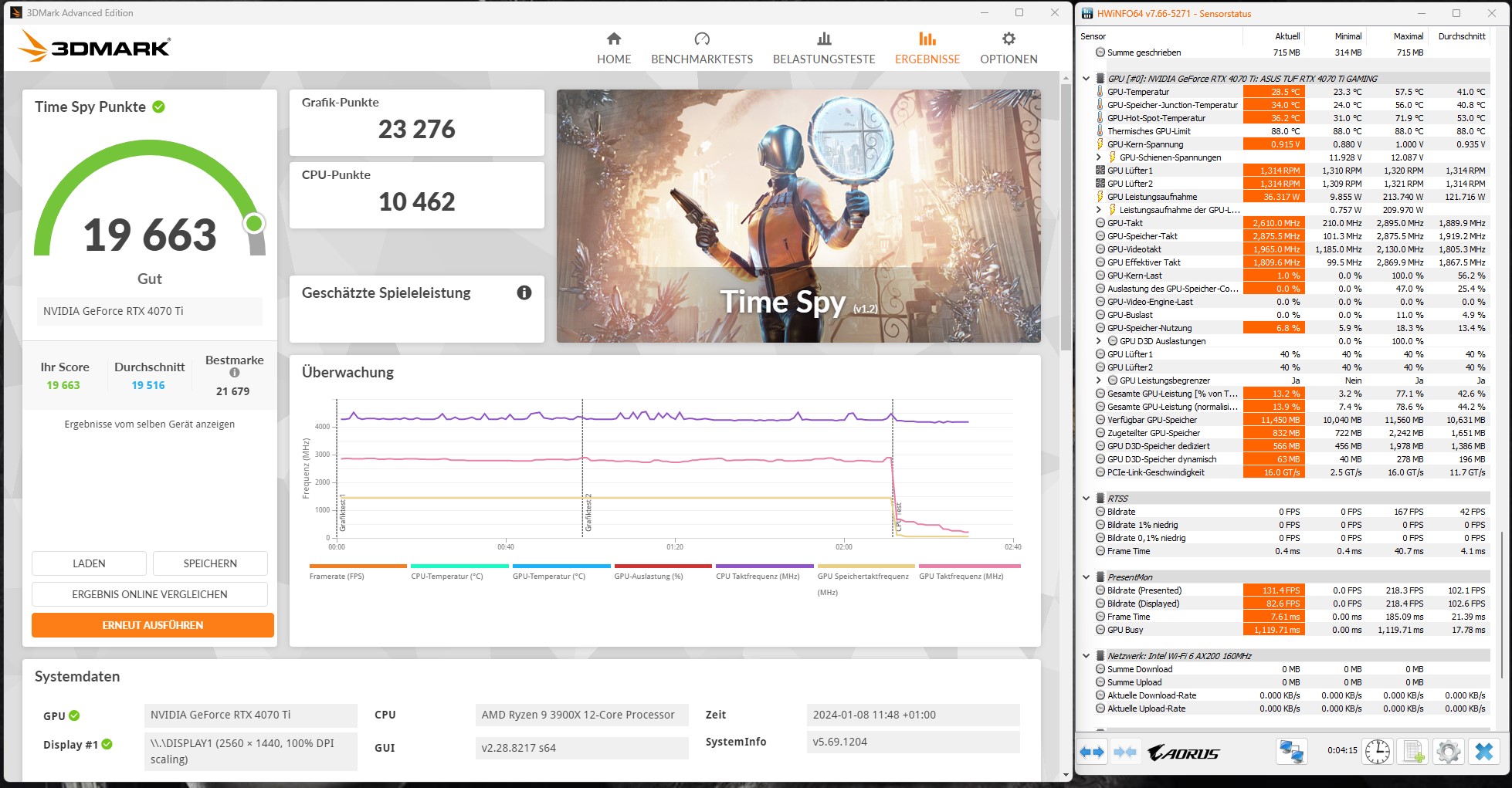Expand GPU D3D Auslastungen
The image size is (1512, 788).
(1099, 341)
